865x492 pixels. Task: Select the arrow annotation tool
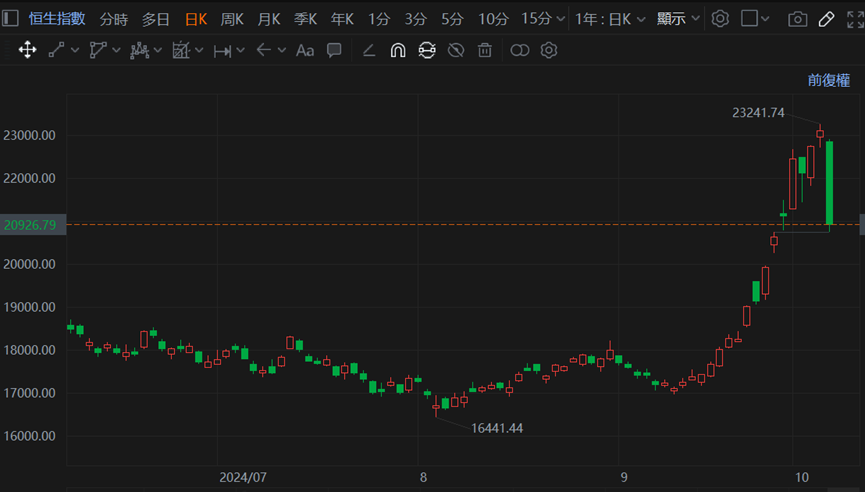[263, 50]
